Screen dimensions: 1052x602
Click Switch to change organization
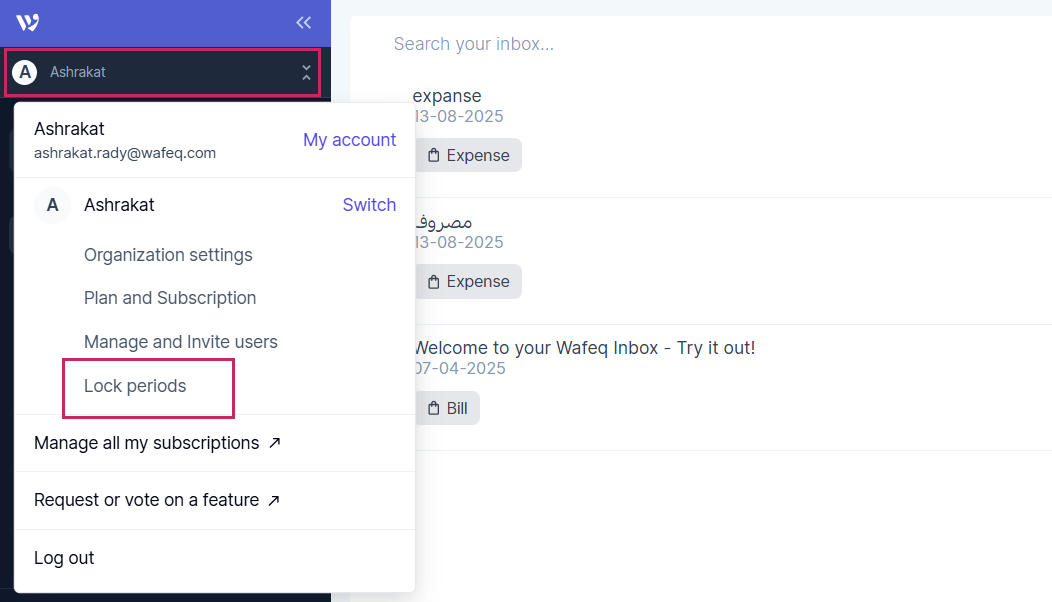pos(369,205)
